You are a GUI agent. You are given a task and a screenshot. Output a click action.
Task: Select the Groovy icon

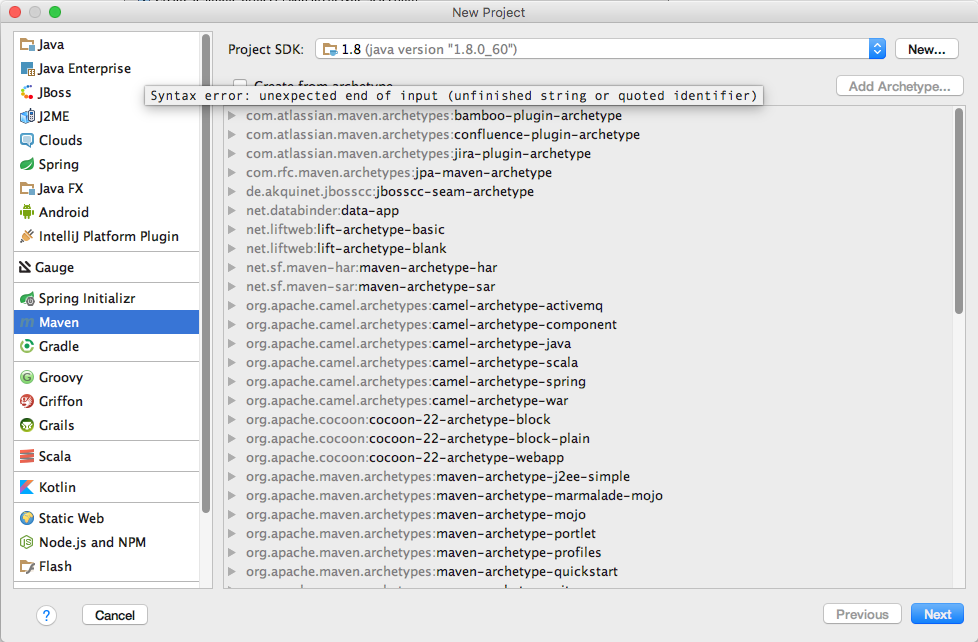click(x=27, y=377)
